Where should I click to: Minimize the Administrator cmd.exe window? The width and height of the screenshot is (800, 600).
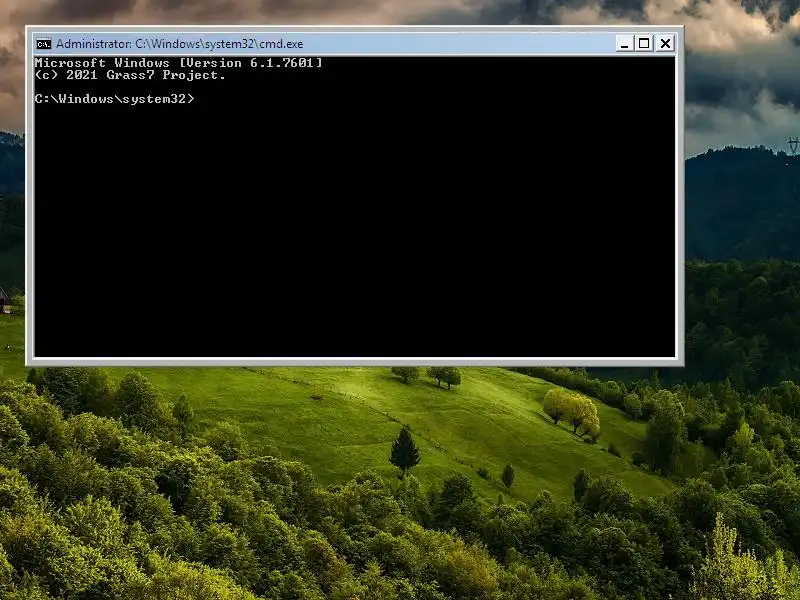coord(624,43)
